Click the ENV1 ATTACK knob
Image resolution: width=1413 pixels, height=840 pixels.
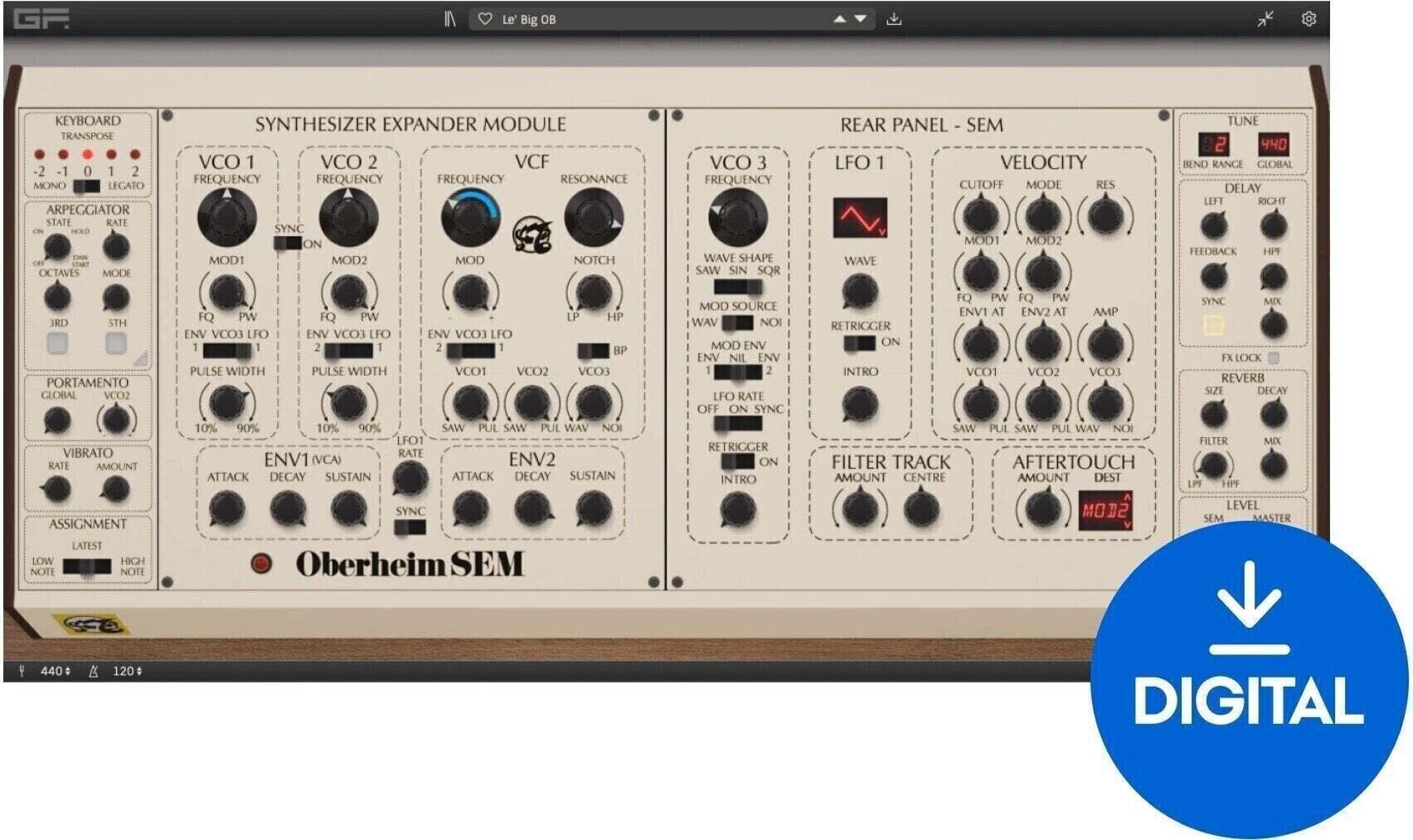click(226, 509)
